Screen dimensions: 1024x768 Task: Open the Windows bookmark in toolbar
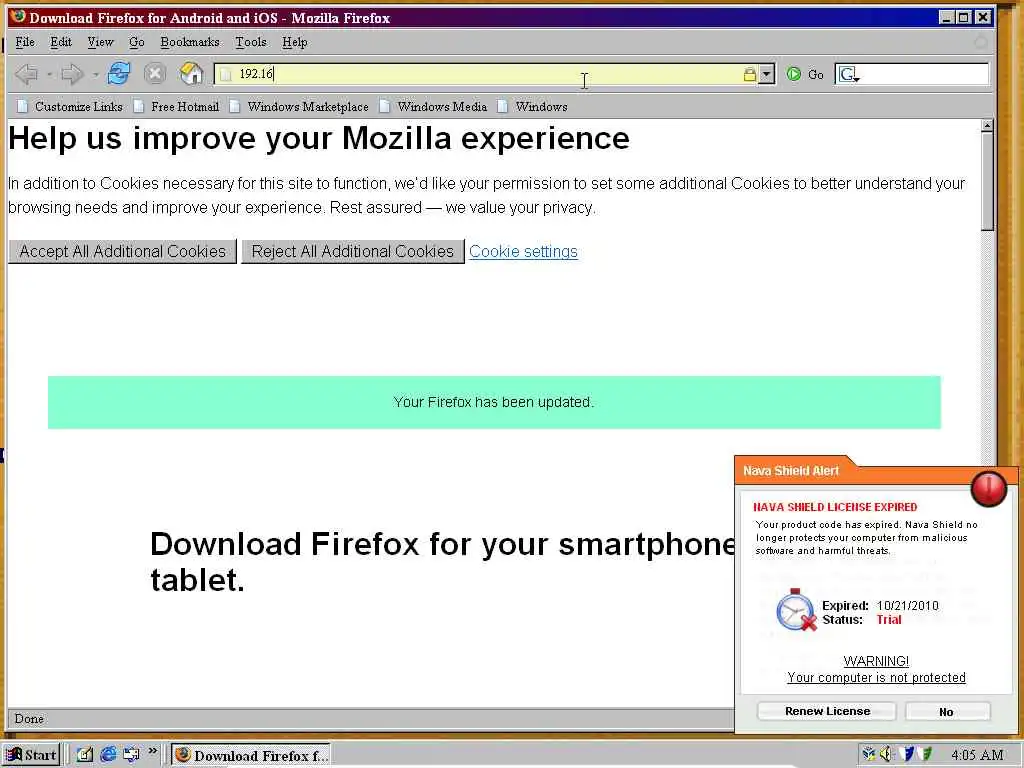(532, 106)
